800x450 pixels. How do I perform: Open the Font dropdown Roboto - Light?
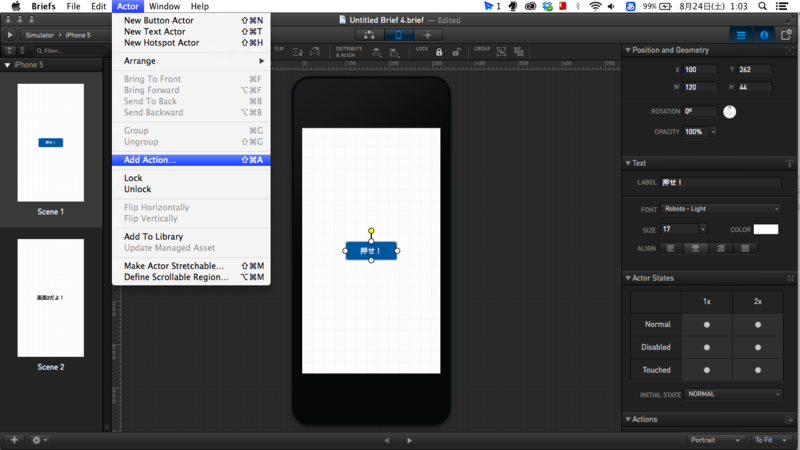click(721, 209)
